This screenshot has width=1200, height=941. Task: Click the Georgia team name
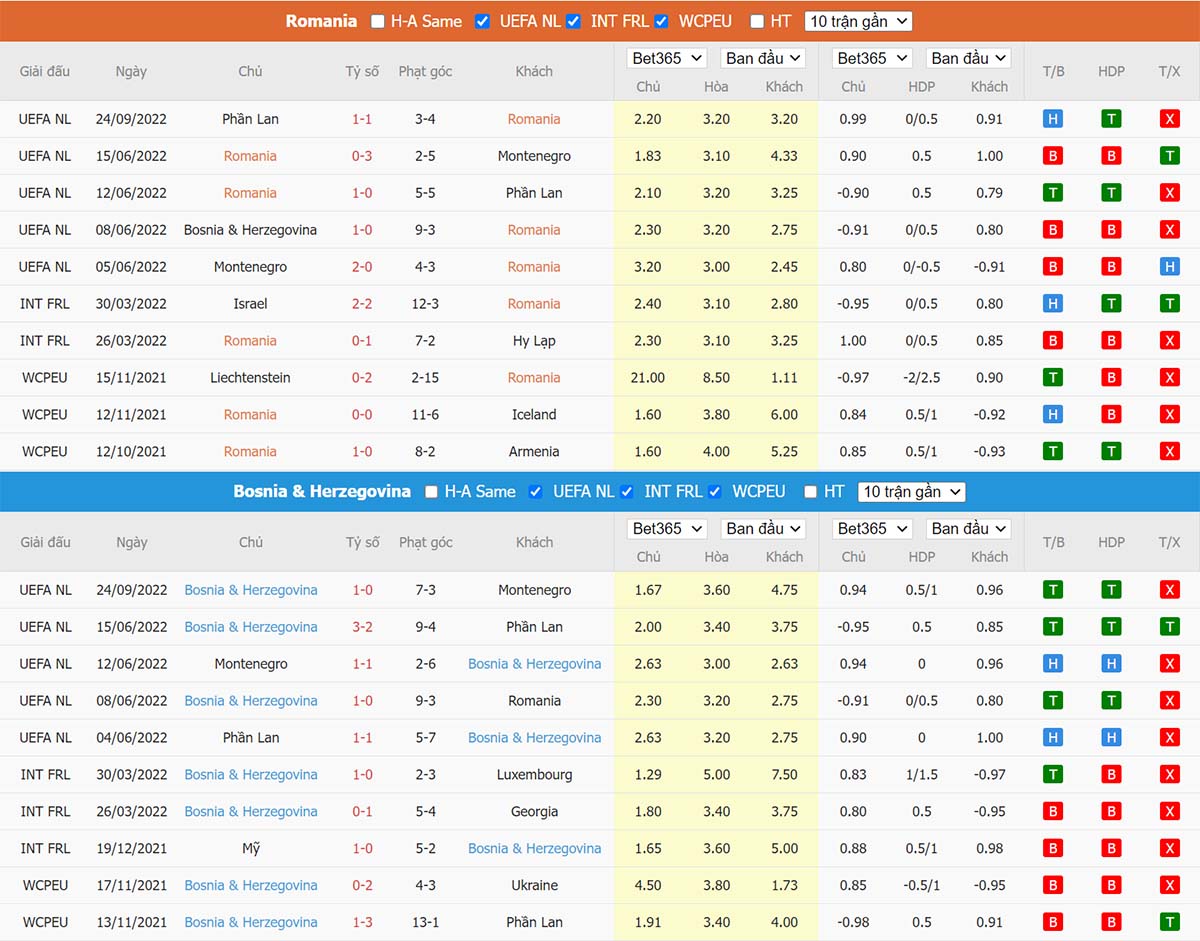(534, 812)
